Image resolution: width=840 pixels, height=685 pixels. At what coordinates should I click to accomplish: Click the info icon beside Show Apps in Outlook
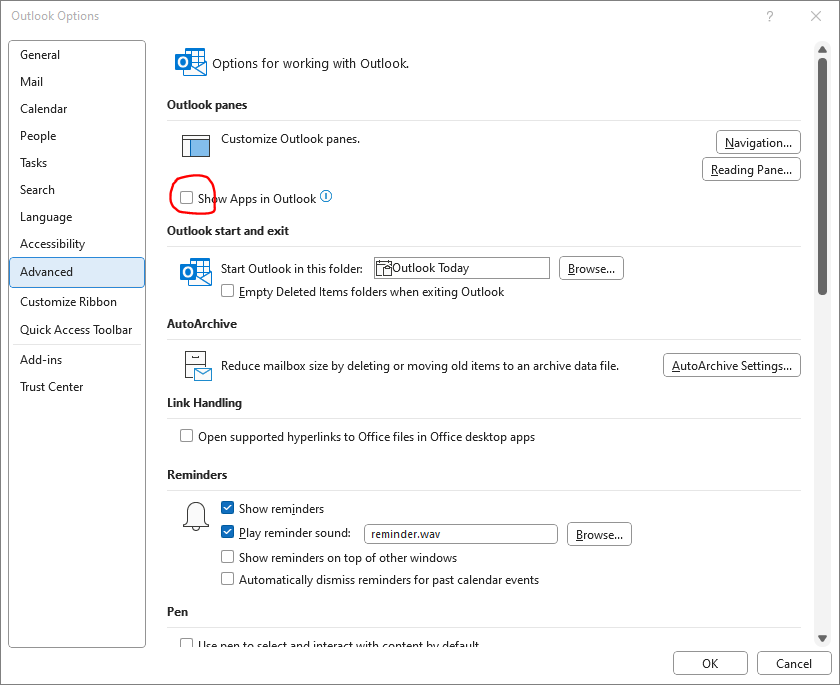(326, 197)
